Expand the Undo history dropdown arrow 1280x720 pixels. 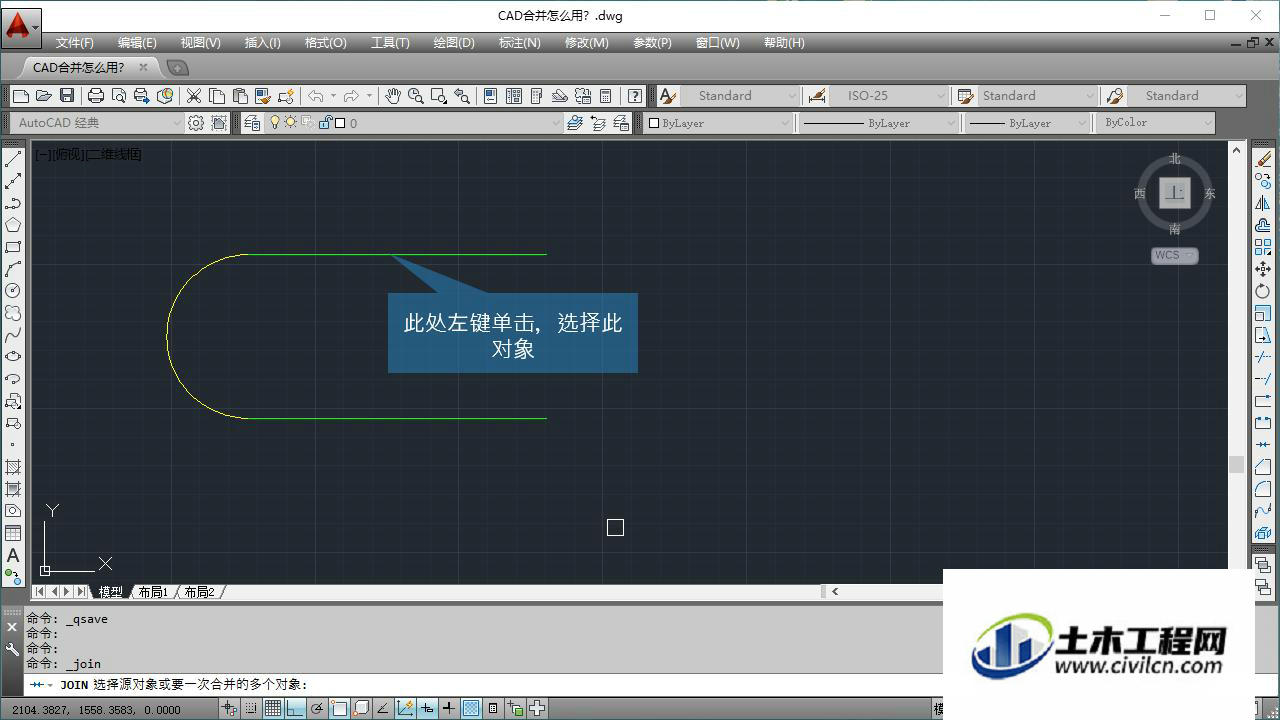tap(333, 96)
